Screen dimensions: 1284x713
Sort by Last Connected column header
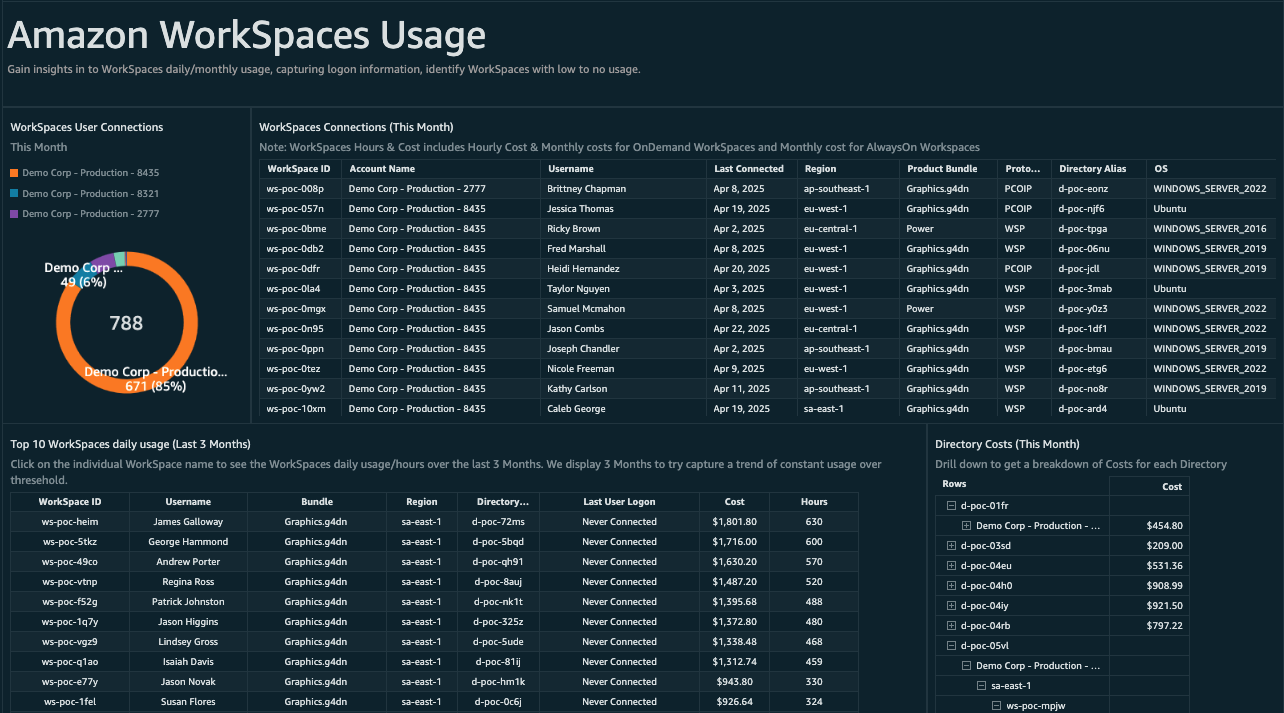[x=747, y=169]
